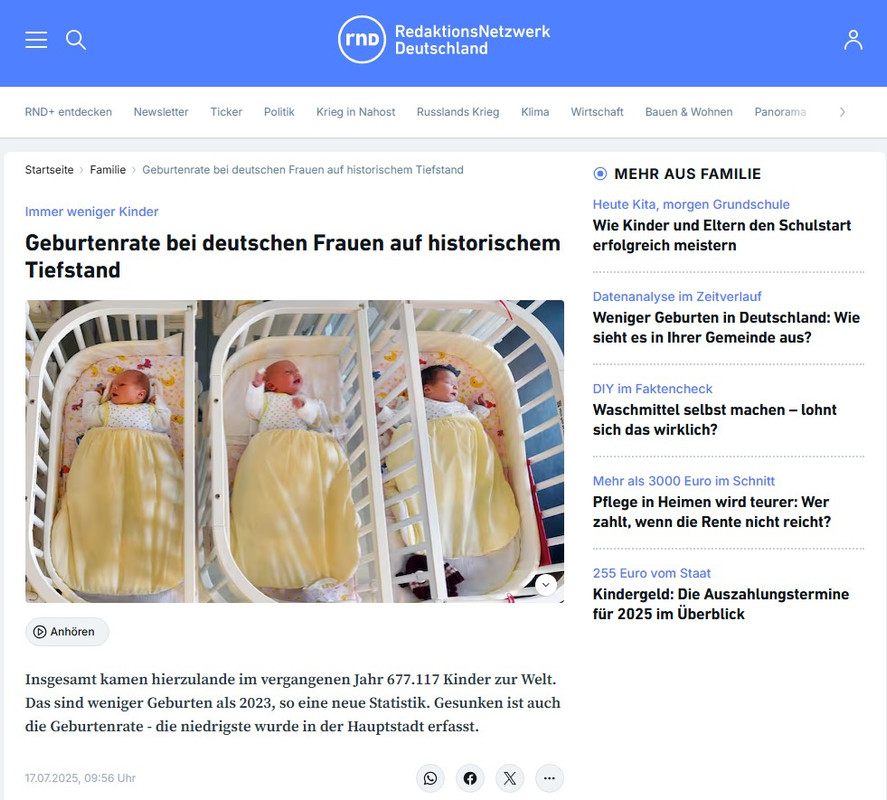Screen dimensions: 887x800
Task: Open Krieg in Nahost section
Action: [356, 112]
